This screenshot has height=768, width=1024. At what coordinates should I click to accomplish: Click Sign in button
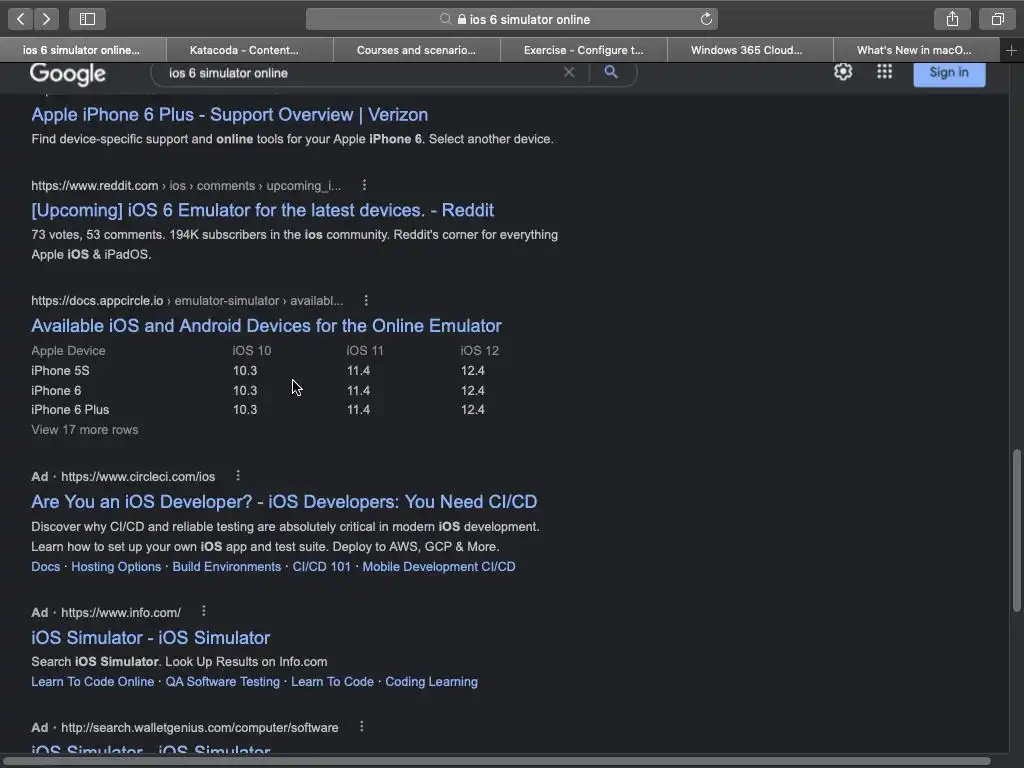click(949, 72)
